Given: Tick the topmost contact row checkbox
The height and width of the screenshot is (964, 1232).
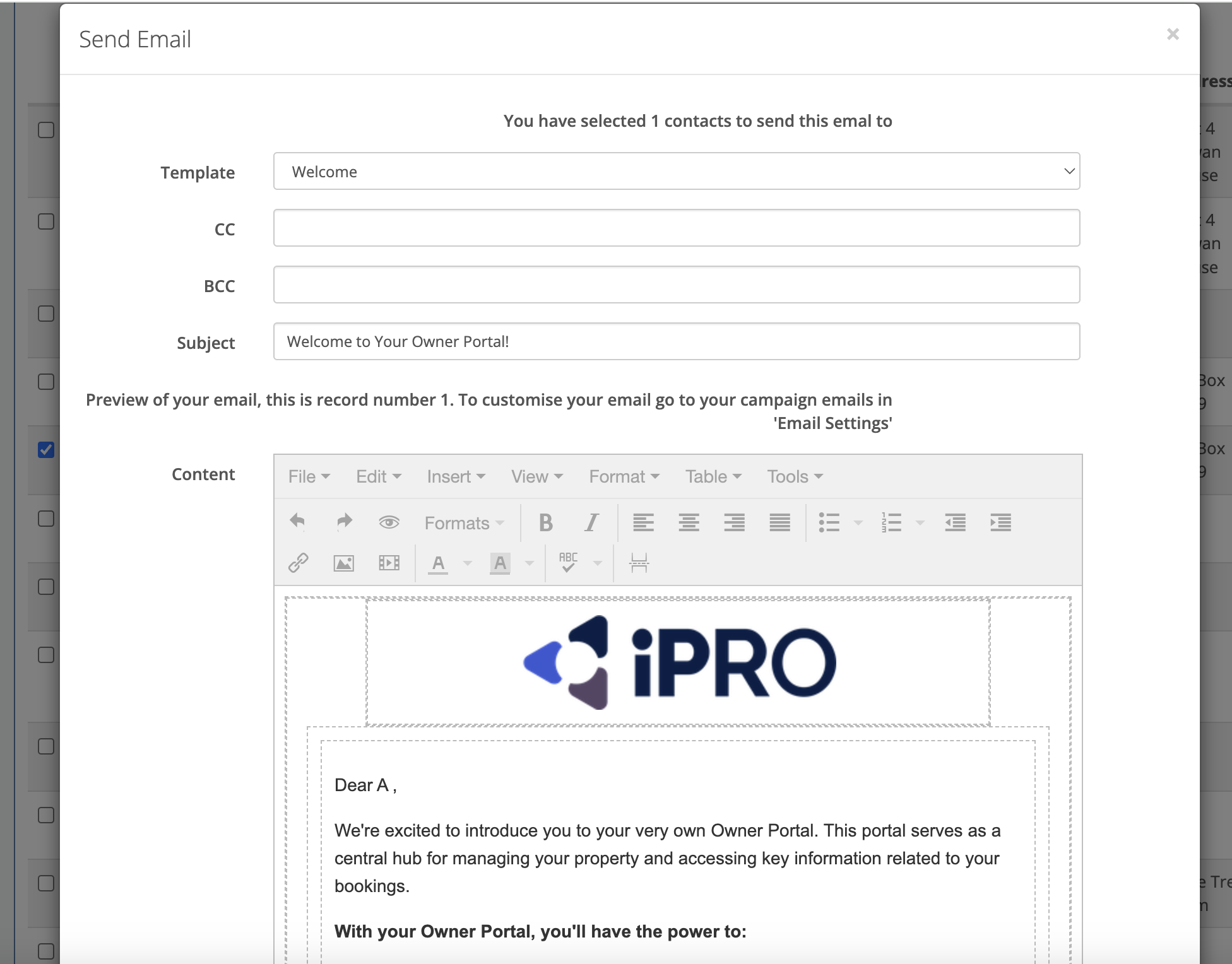Looking at the screenshot, I should (46, 130).
